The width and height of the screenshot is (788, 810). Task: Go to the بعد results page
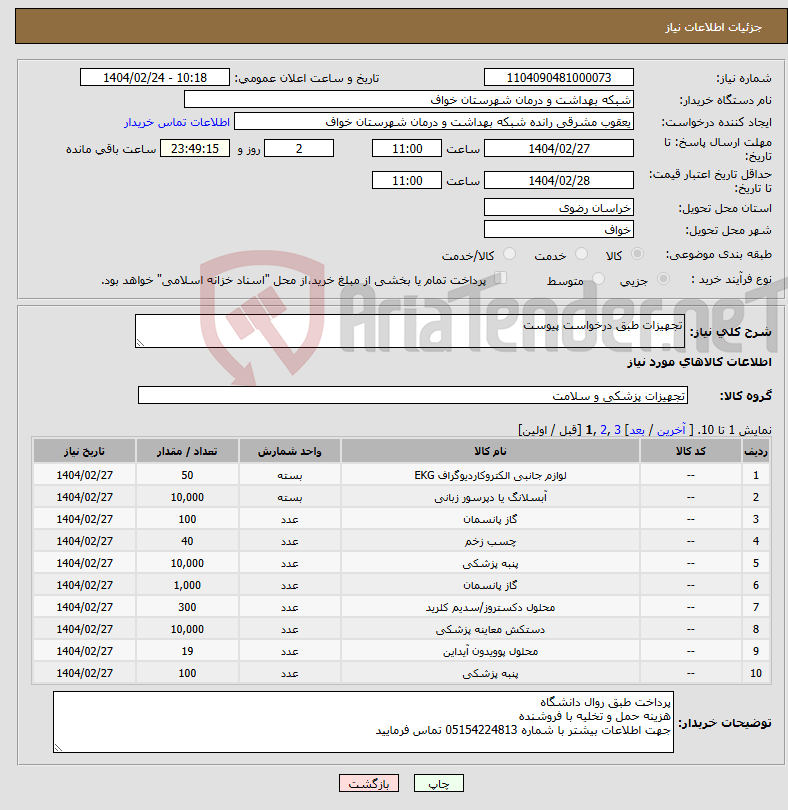pos(637,430)
